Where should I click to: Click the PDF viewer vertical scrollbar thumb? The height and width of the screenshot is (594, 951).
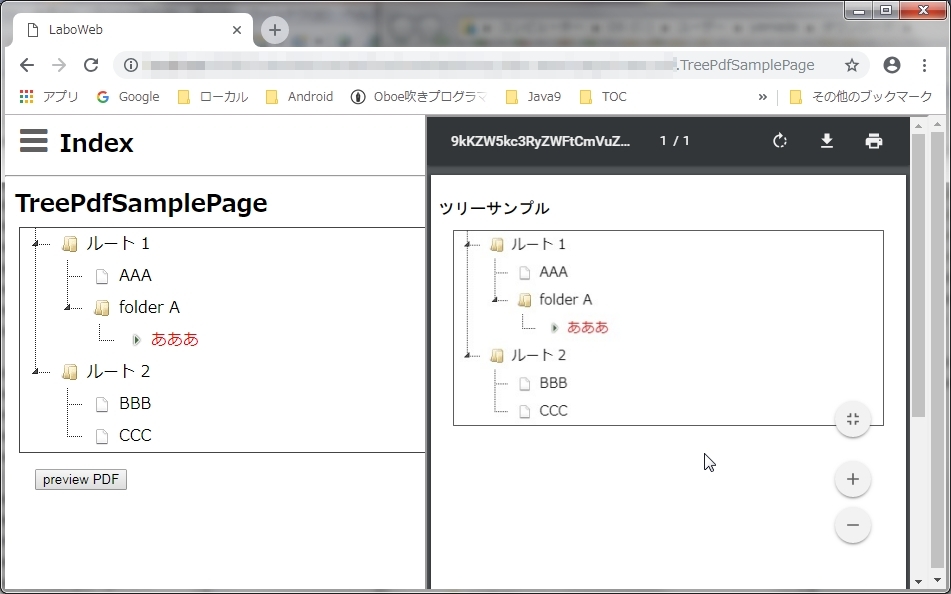(x=918, y=275)
